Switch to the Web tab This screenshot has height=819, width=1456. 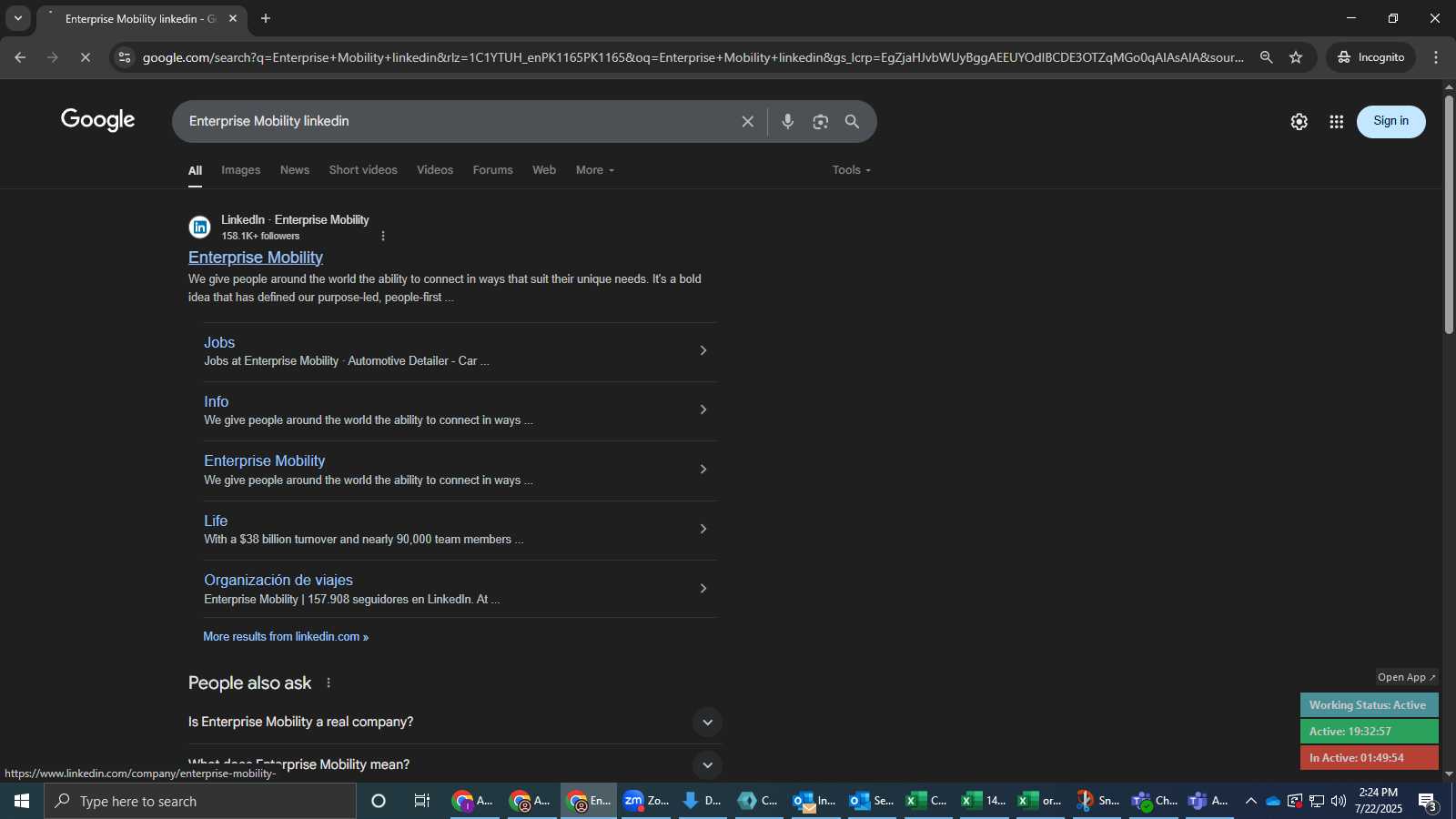pyautogui.click(x=544, y=170)
